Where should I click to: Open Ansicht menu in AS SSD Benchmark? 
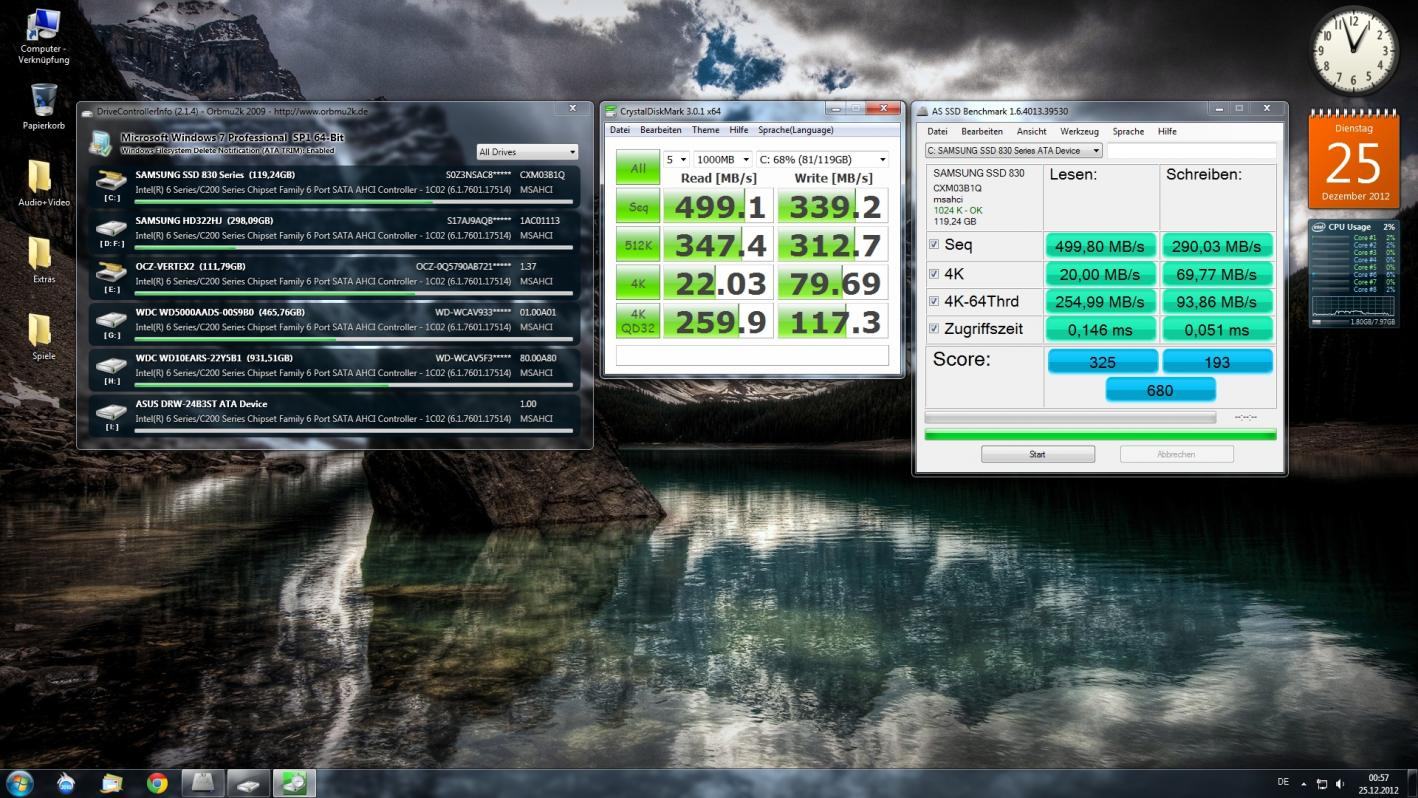pos(1031,131)
